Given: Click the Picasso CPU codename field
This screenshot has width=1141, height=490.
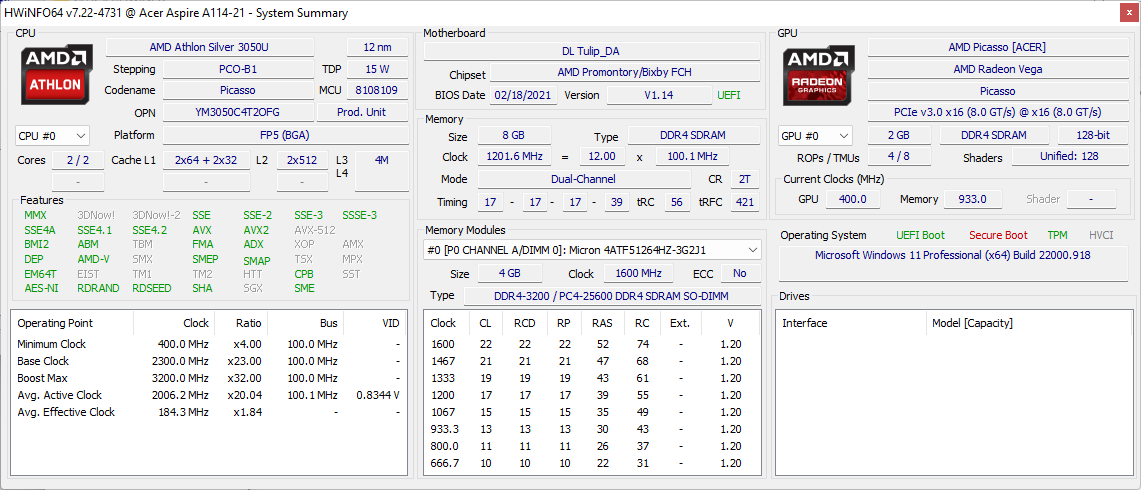Looking at the screenshot, I should [237, 90].
